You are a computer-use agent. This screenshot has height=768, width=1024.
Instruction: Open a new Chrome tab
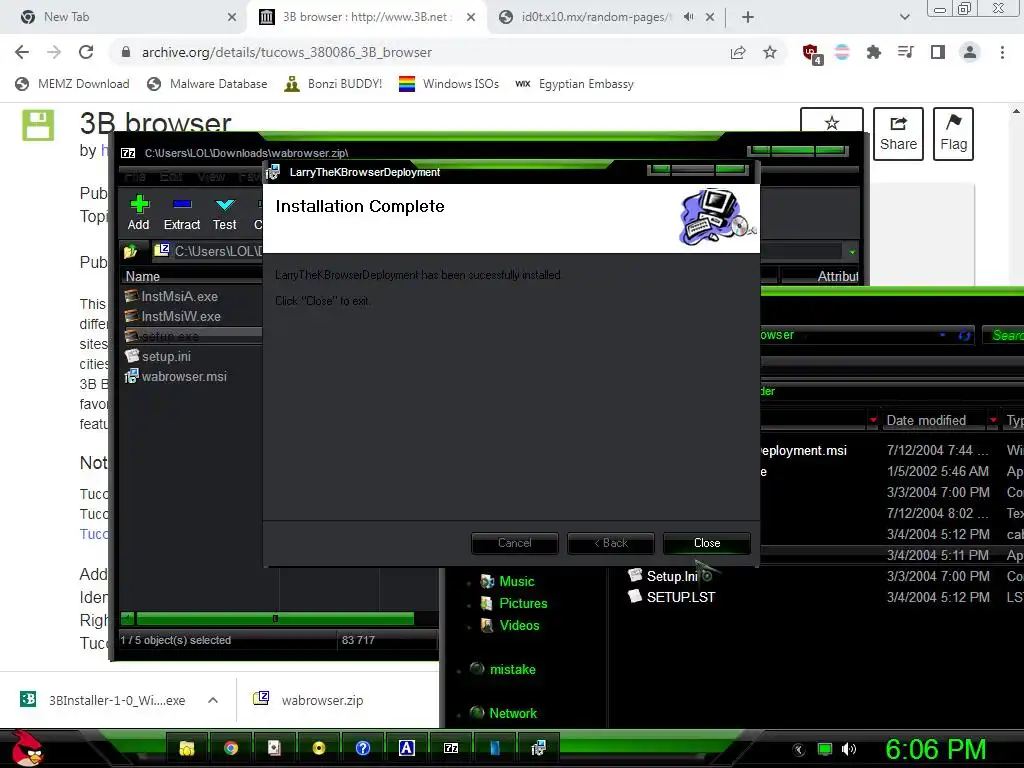point(748,17)
